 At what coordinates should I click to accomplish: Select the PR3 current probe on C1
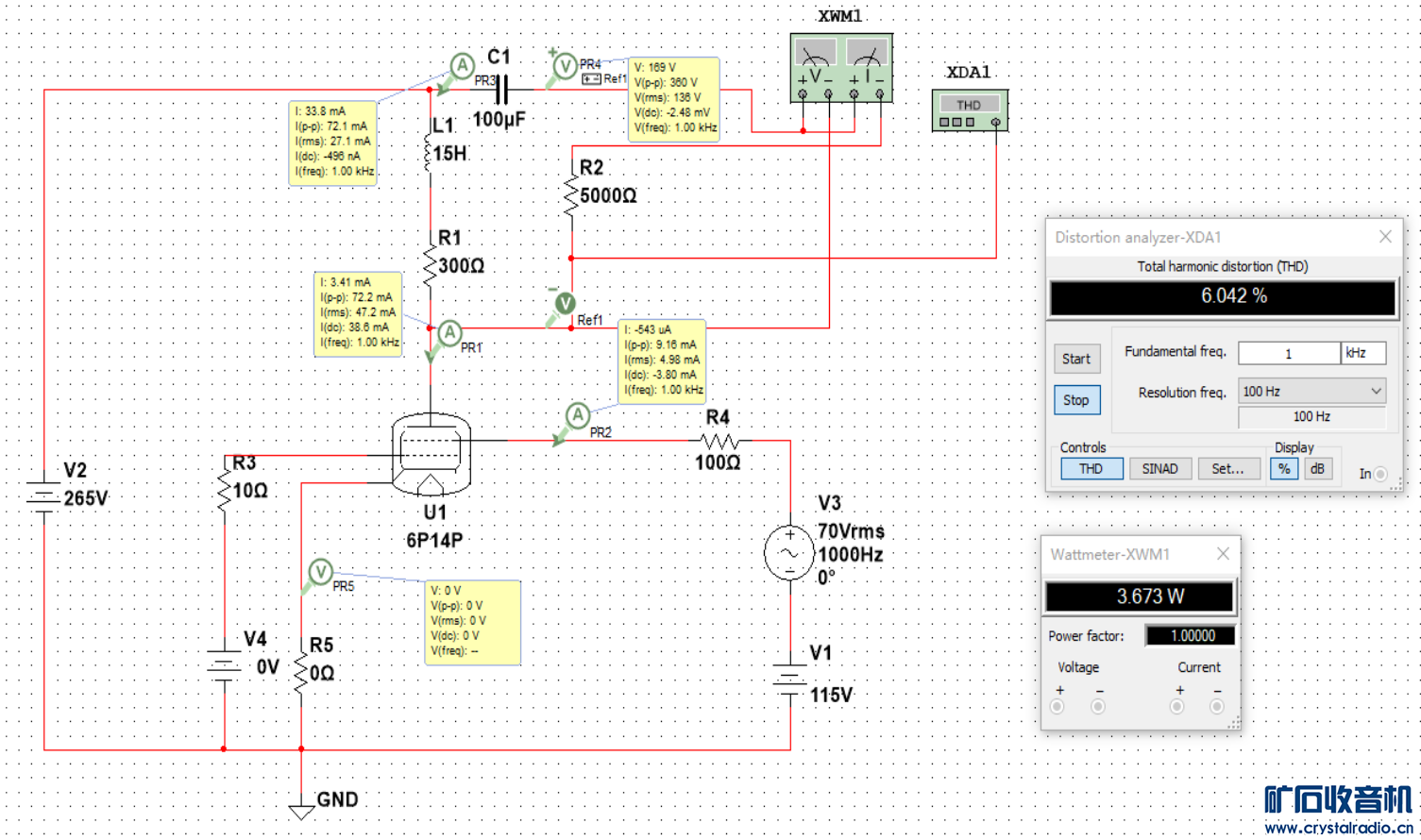[462, 66]
